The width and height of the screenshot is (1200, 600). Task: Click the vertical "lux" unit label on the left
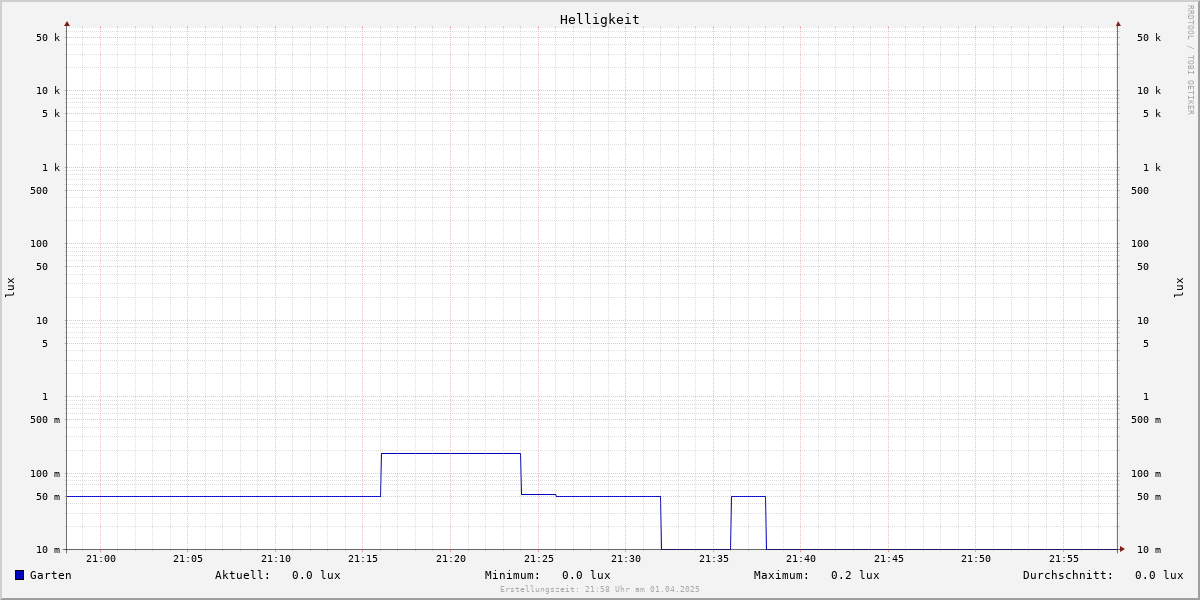(x=10, y=288)
